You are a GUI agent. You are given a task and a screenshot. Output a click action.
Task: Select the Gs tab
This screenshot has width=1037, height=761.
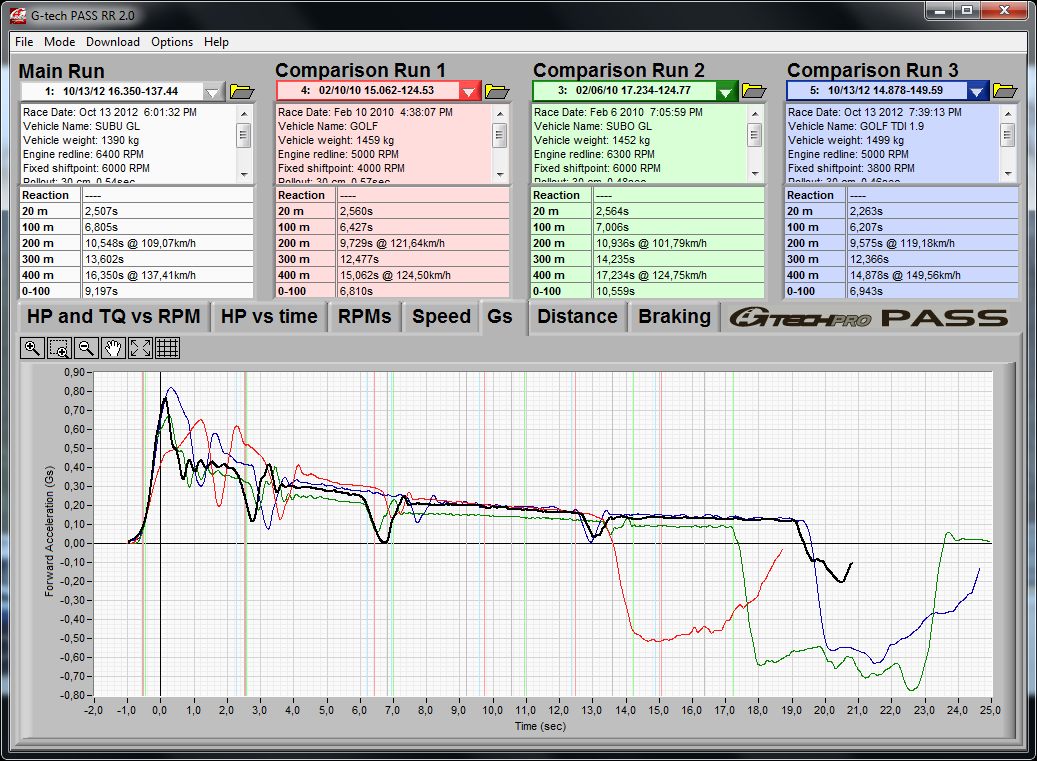[x=500, y=317]
